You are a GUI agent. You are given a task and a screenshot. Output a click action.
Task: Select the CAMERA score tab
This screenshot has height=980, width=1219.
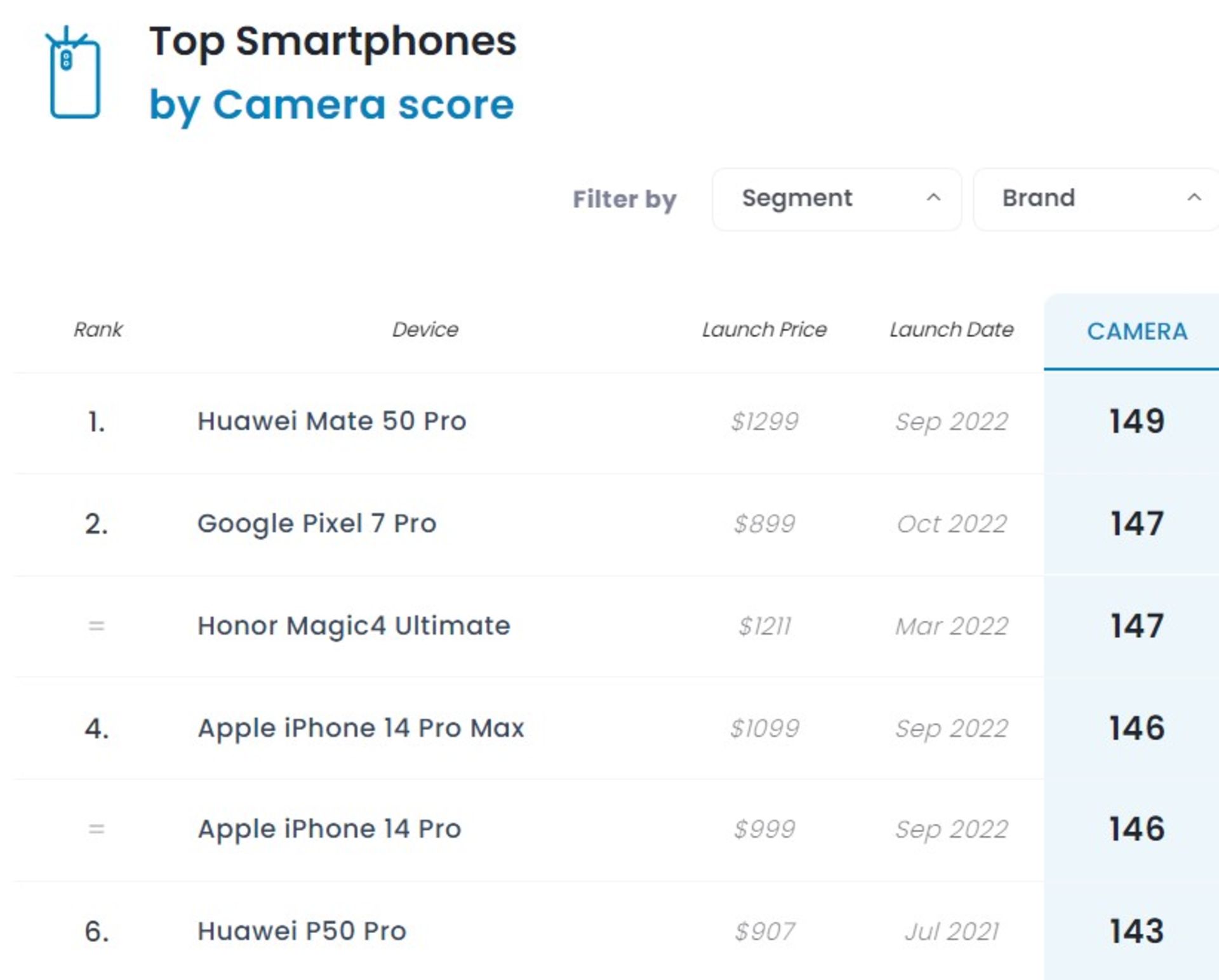point(1136,331)
